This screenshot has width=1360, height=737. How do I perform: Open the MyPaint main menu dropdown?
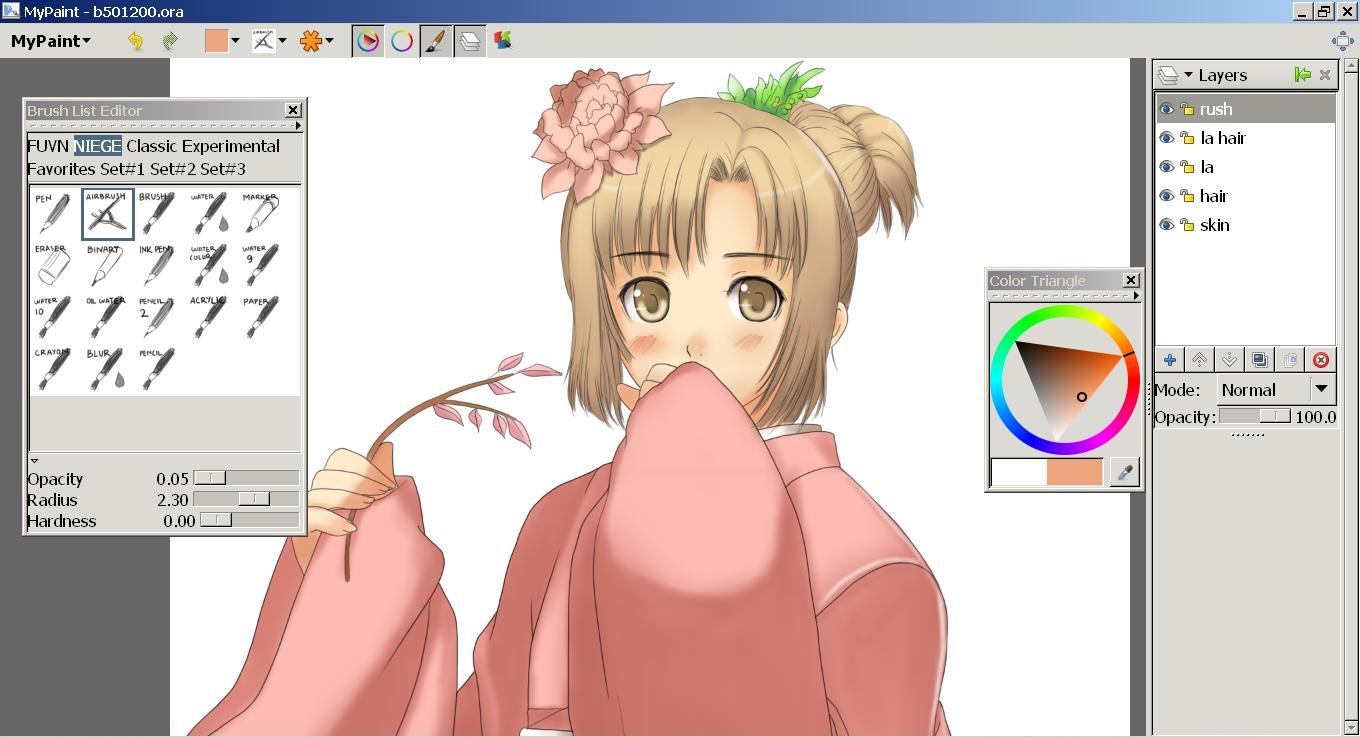[x=50, y=41]
